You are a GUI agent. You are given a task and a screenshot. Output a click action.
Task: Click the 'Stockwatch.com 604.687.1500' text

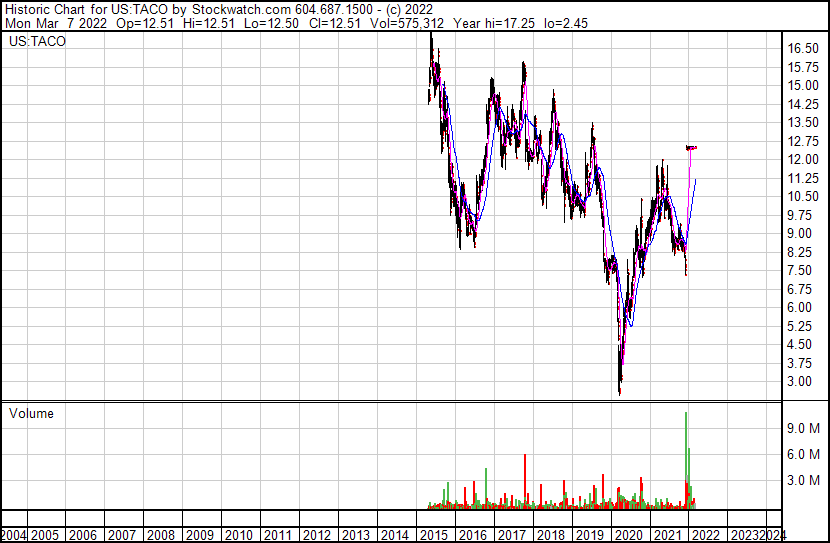pyautogui.click(x=283, y=10)
